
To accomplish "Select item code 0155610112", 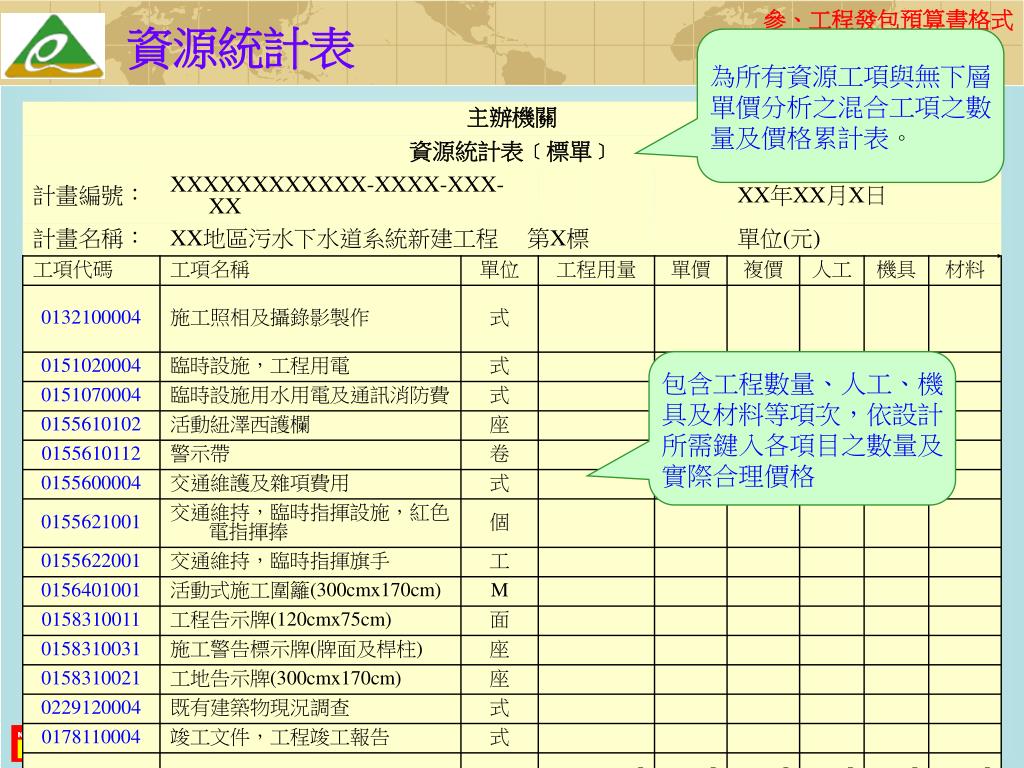I will [91, 454].
